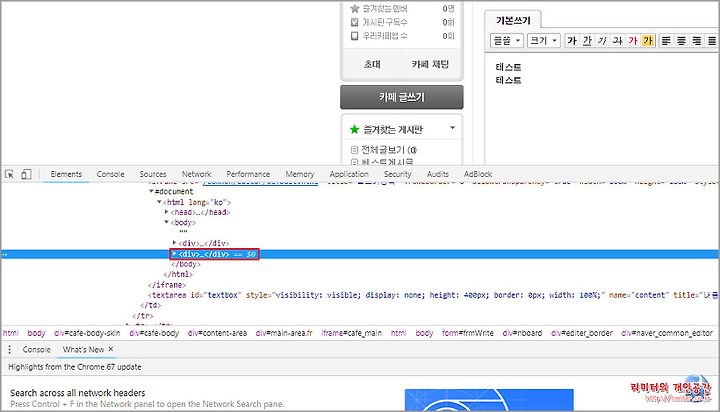
Task: Apply strikethrough with the struck 가 icon
Action: (617, 40)
